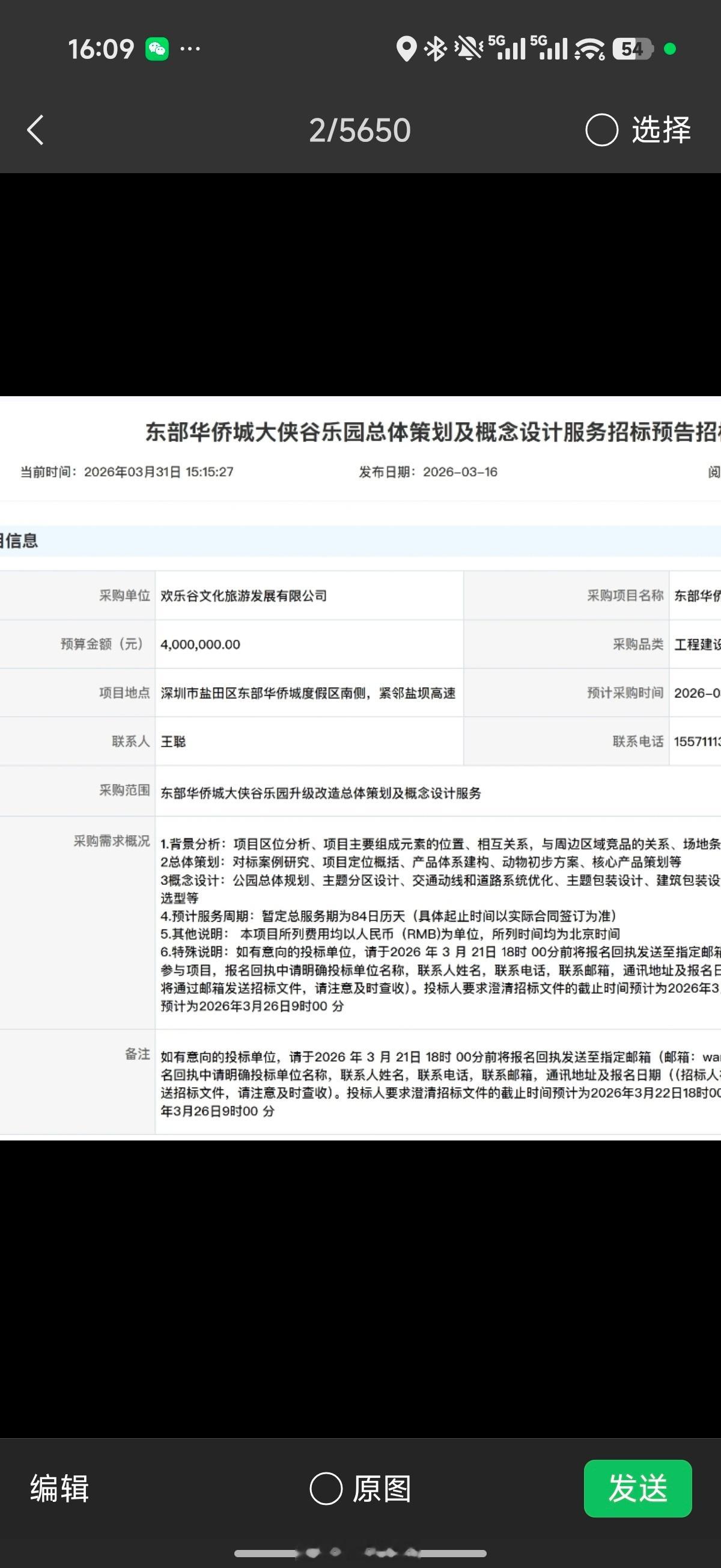Tap the muted bell icon in status bar

click(x=469, y=49)
